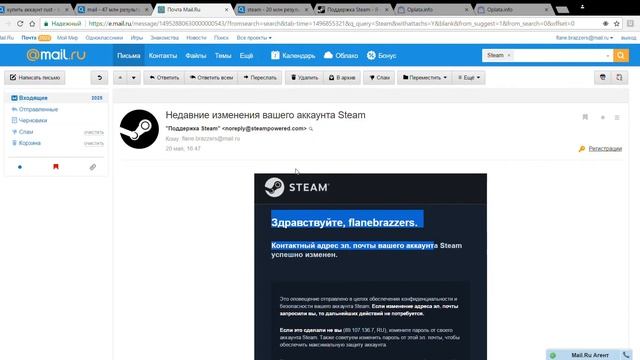640x360 pixels.
Task: Move the letter to archive В архив
Action: tap(342, 78)
